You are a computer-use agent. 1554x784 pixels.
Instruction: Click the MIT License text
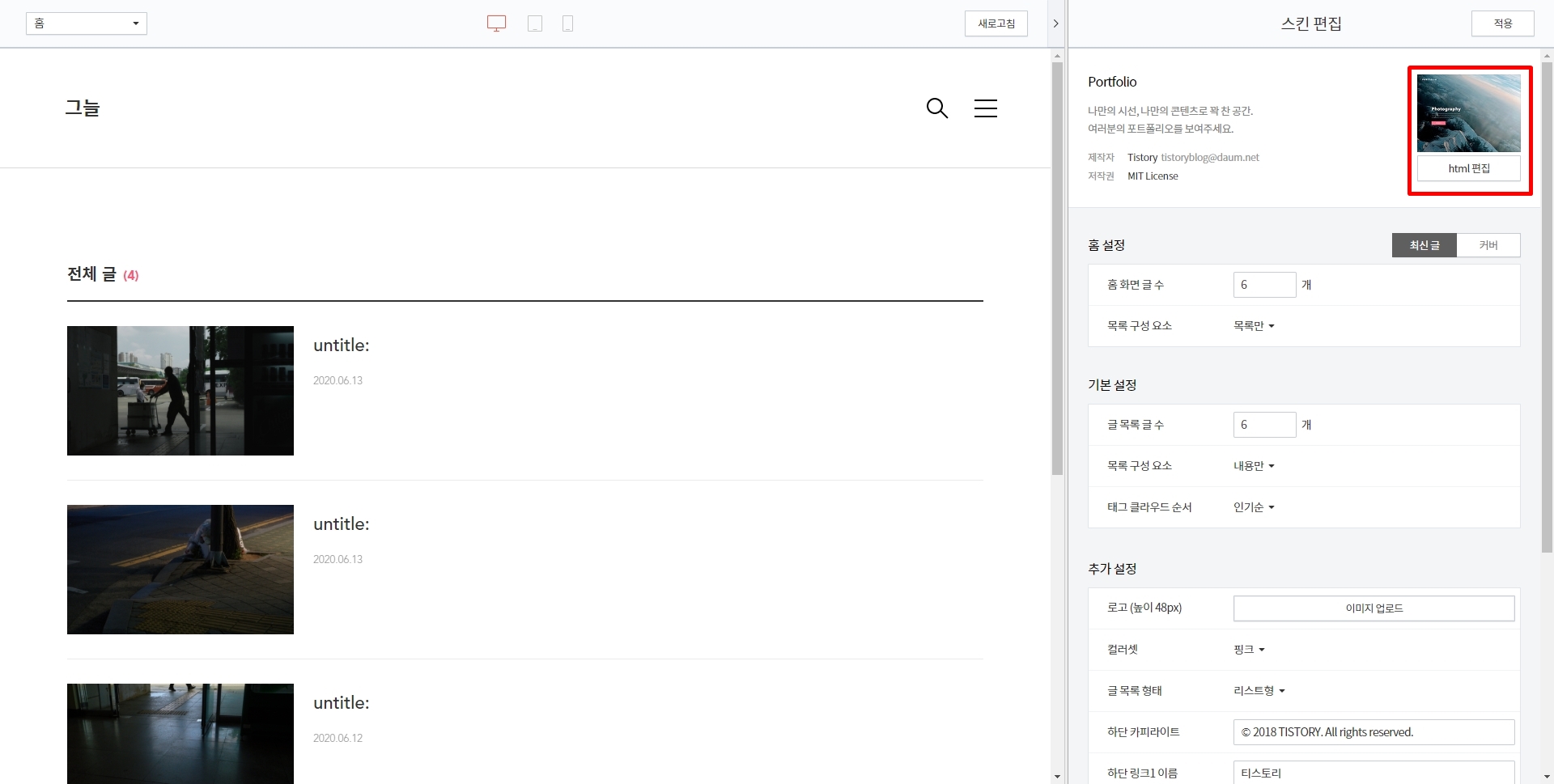[1153, 176]
